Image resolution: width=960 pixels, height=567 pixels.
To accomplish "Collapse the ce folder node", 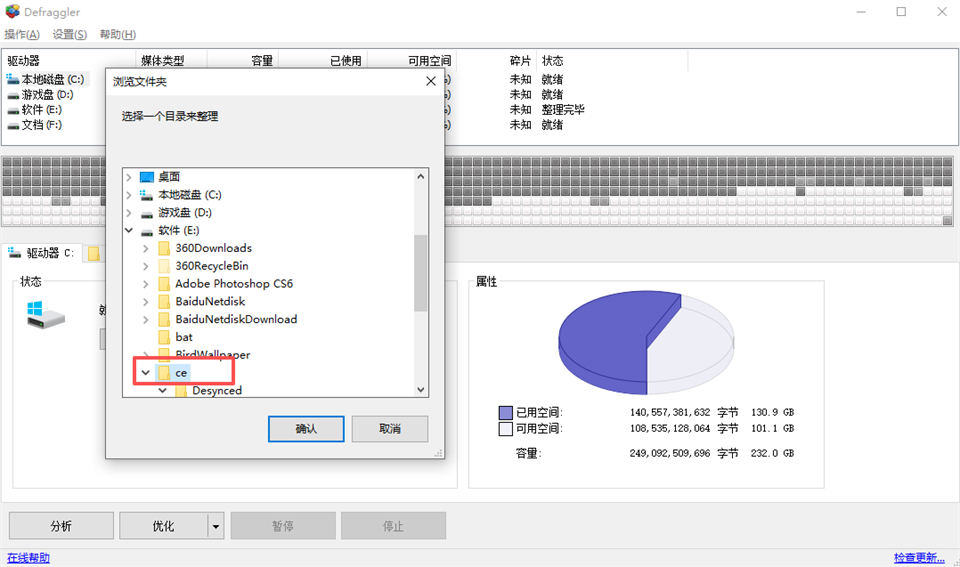I will 146,372.
